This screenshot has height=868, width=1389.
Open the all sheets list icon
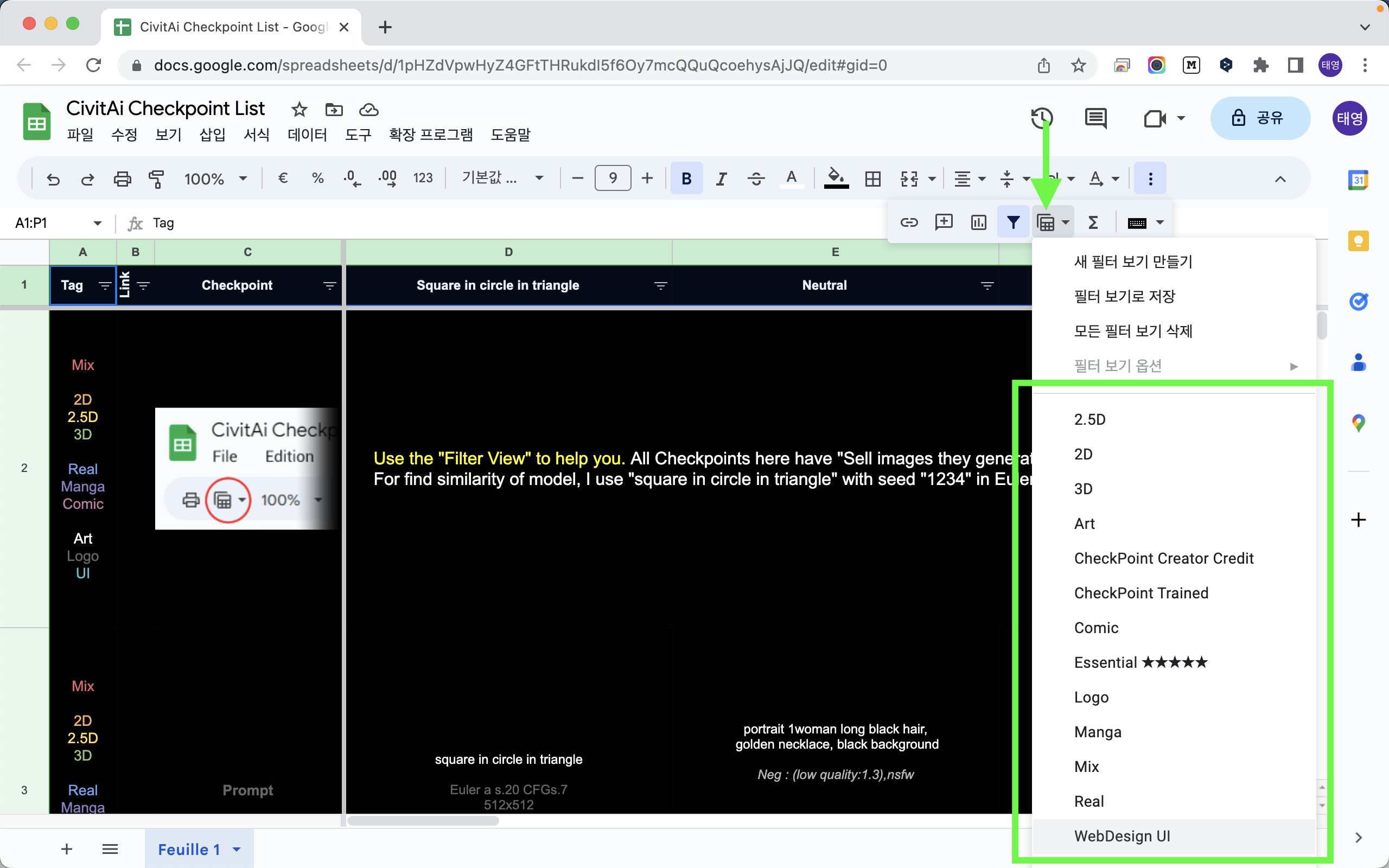110,849
